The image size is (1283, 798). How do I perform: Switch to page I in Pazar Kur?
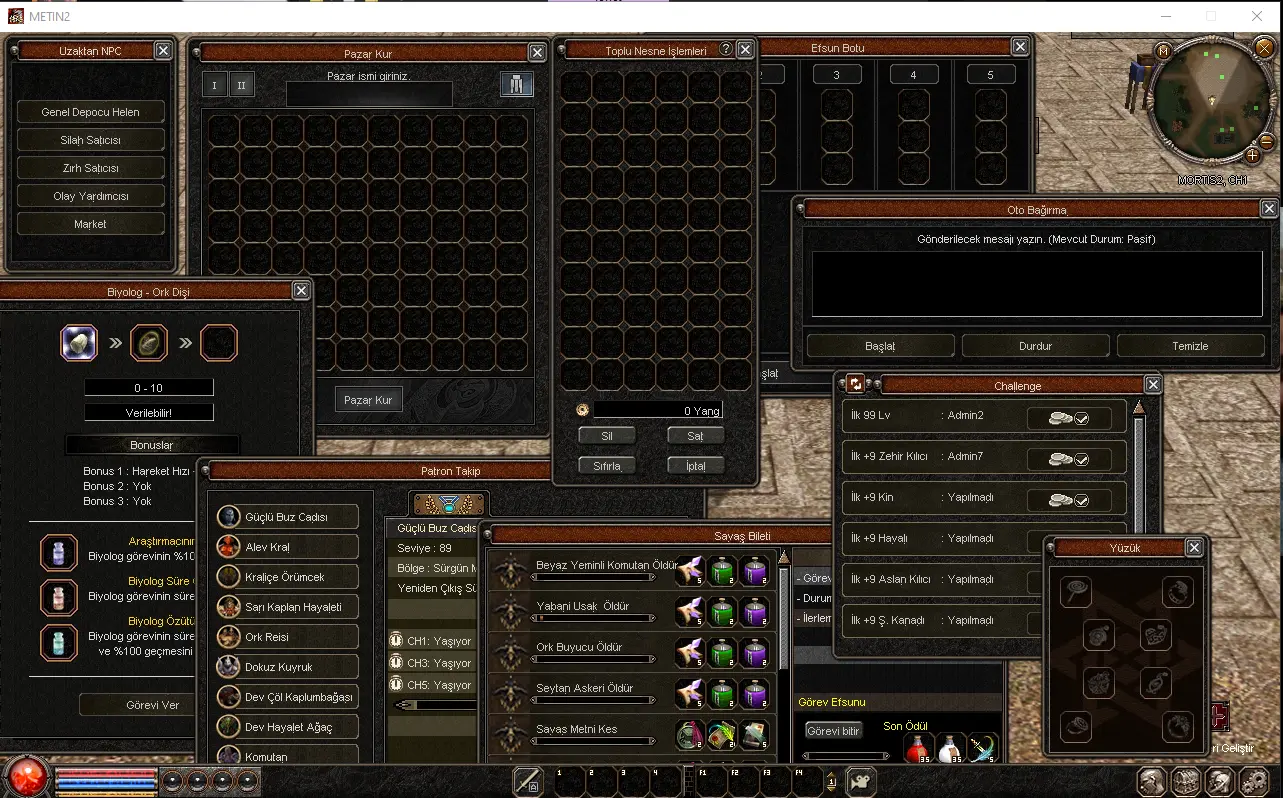click(x=214, y=85)
